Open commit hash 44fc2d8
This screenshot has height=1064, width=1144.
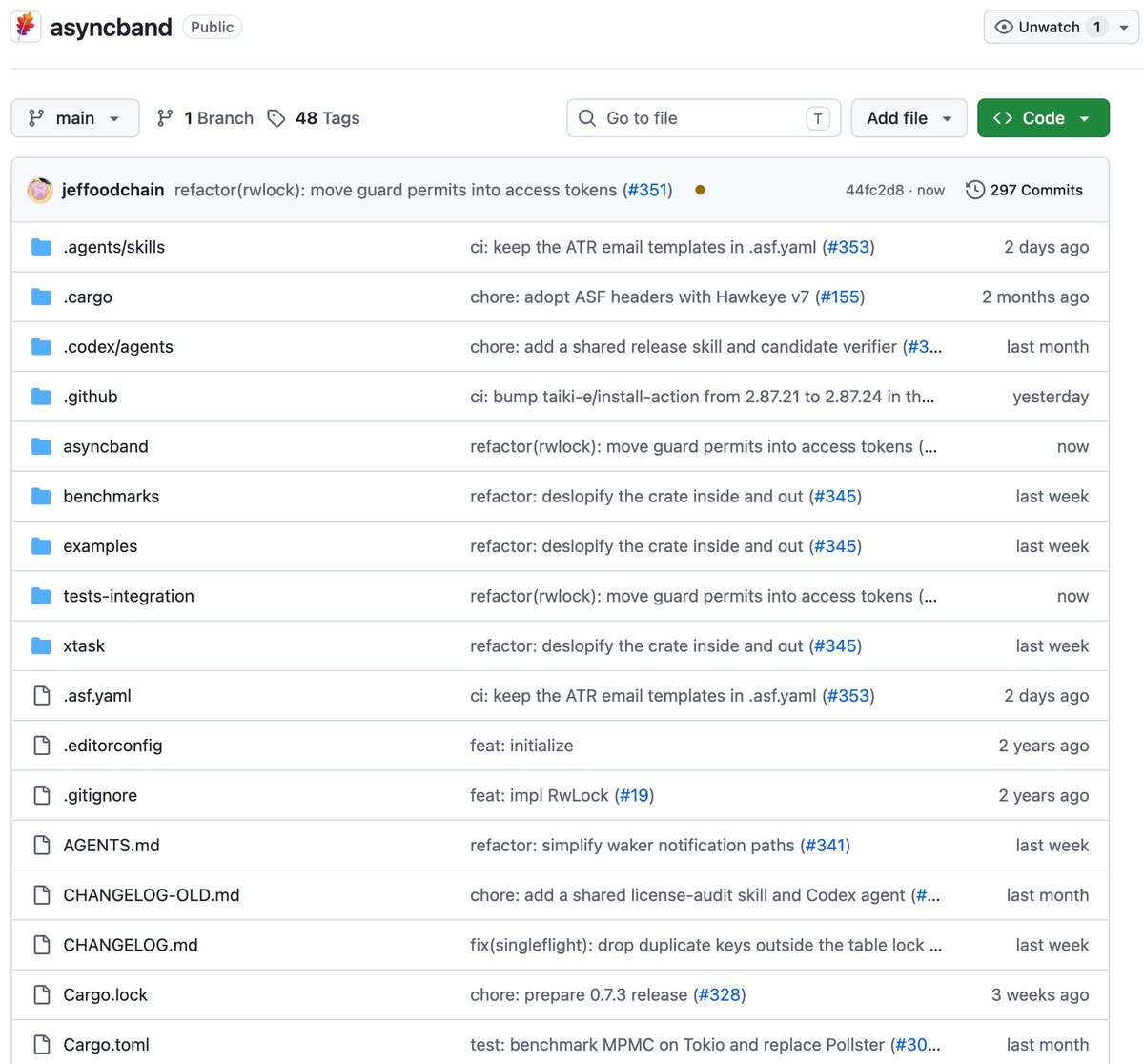click(x=874, y=190)
